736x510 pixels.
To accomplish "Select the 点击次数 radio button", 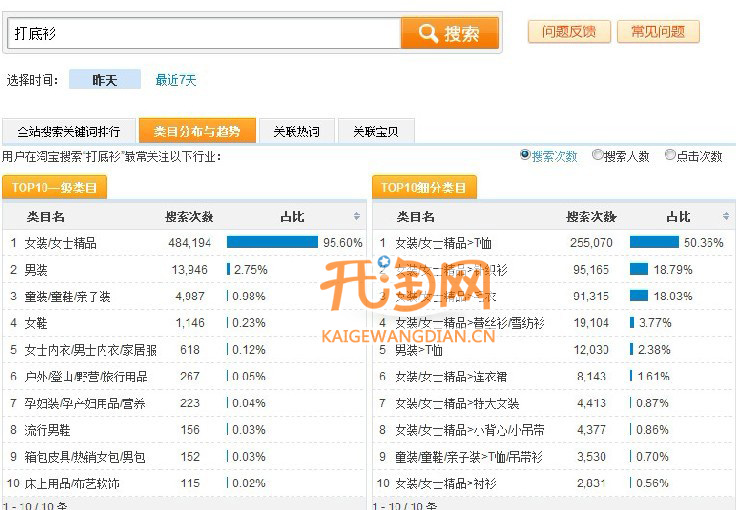I will (x=670, y=155).
